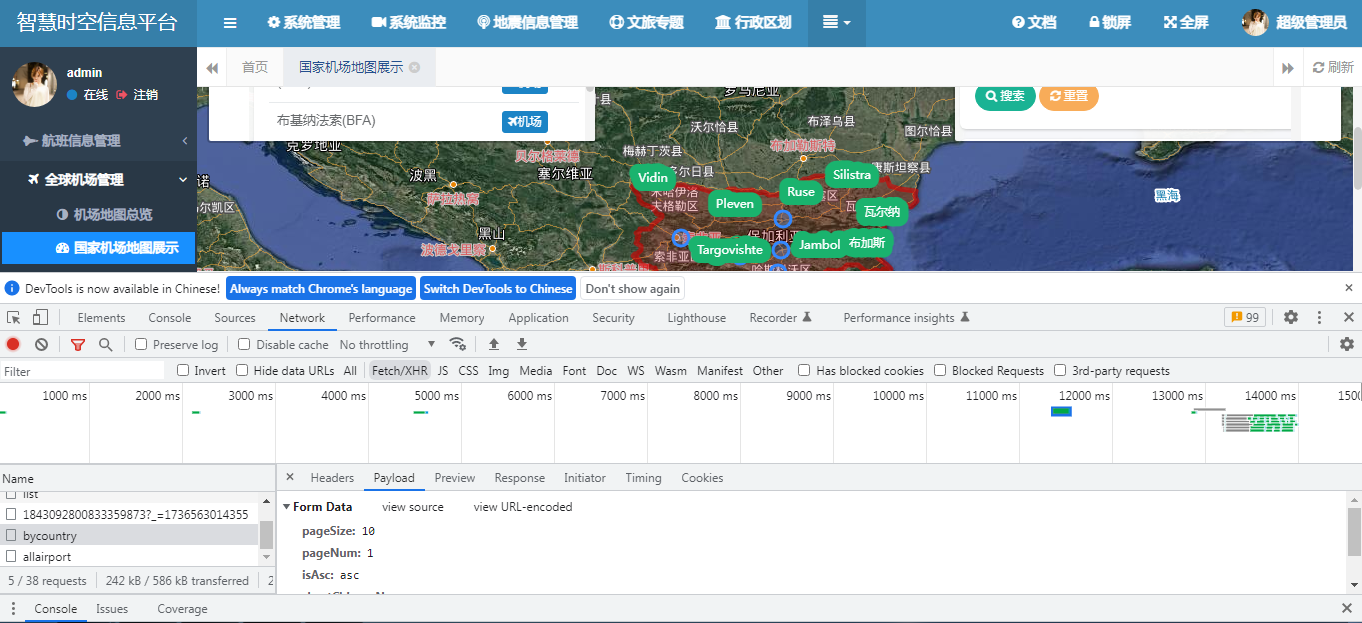Screen dimensions: 1362x623
Task: Open 系统监控 top menu
Action: 408,23
